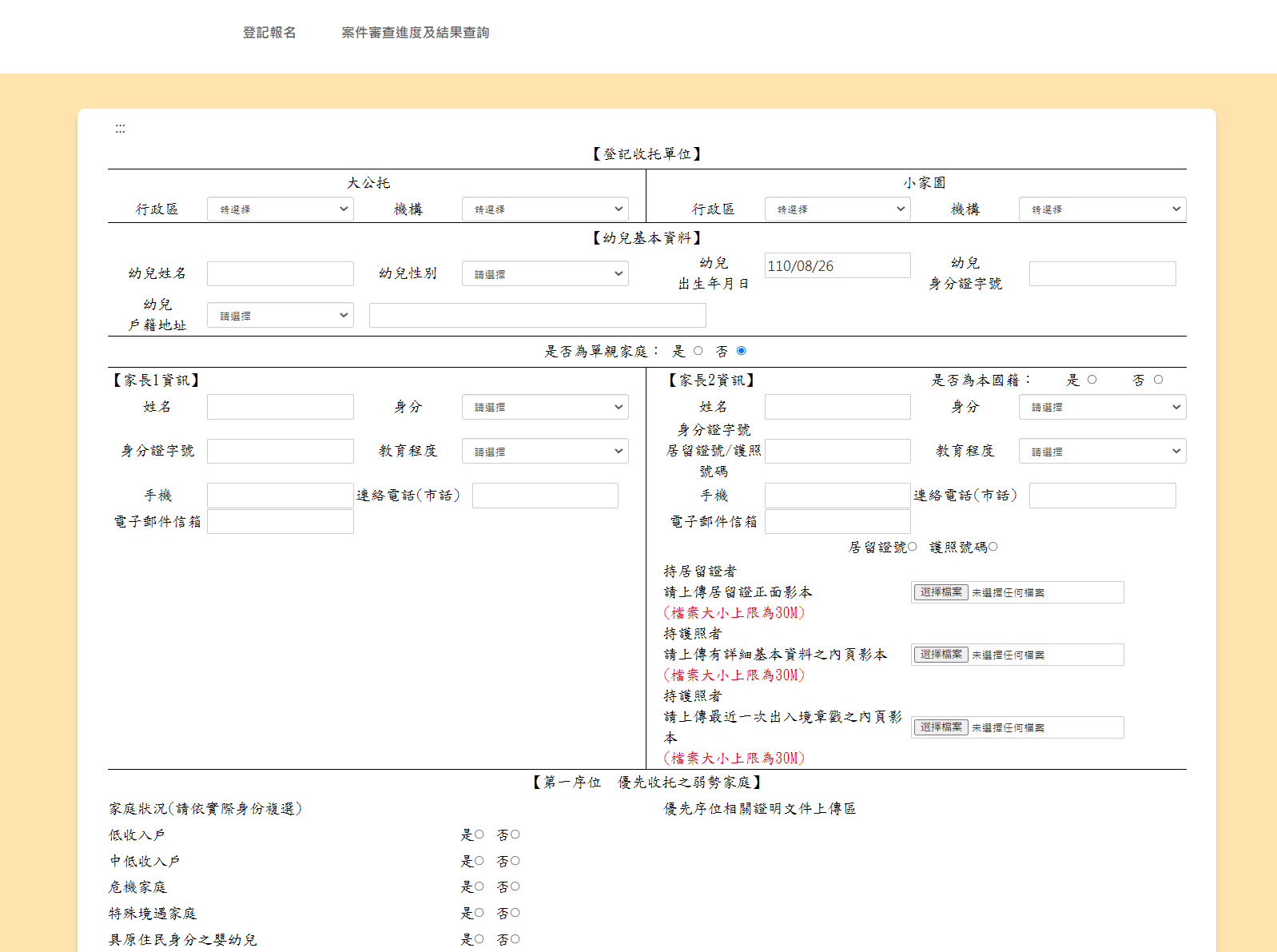Click 選擇檔案 for 出入境章戳內頁影本
1277x952 pixels.
[941, 727]
